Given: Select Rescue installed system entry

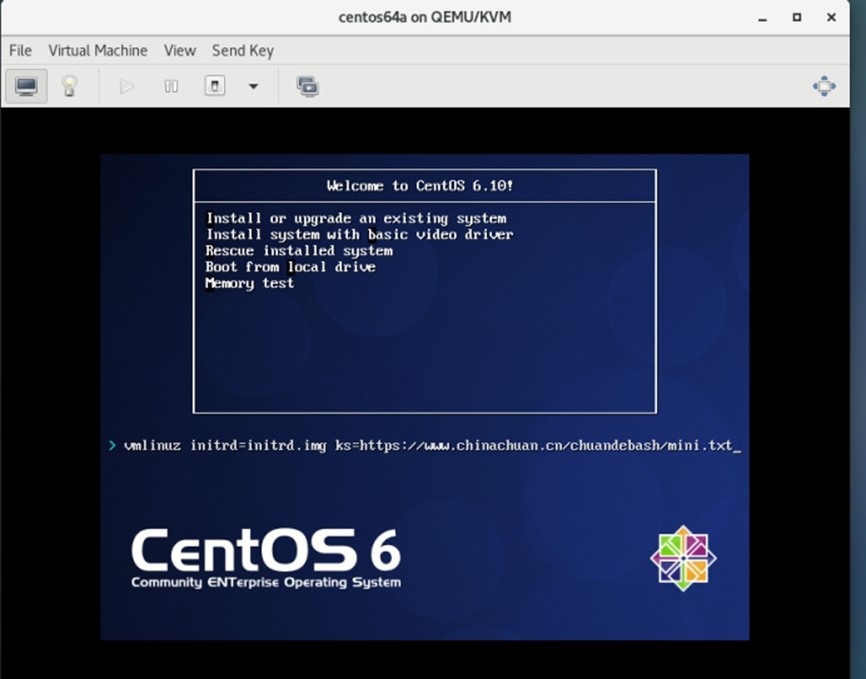Looking at the screenshot, I should (x=299, y=251).
